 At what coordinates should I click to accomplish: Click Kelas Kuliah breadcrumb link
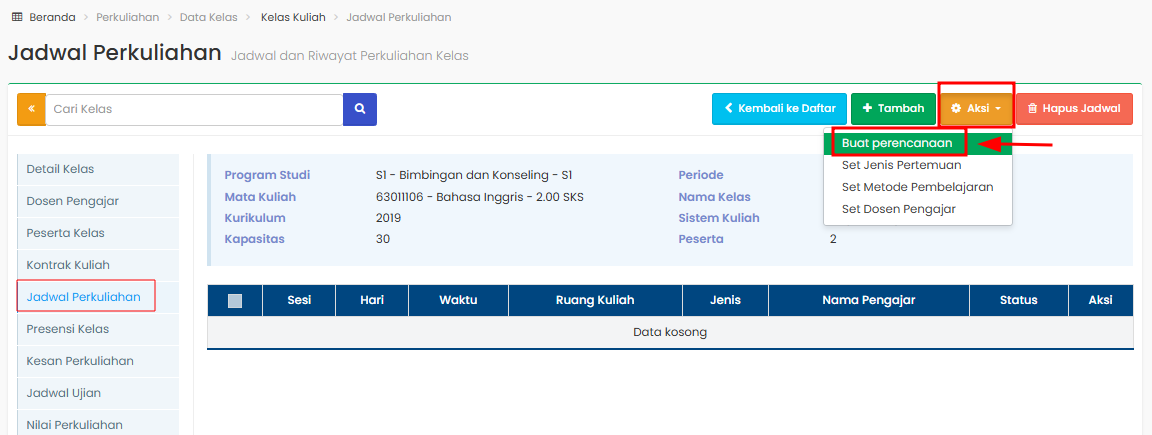(293, 17)
